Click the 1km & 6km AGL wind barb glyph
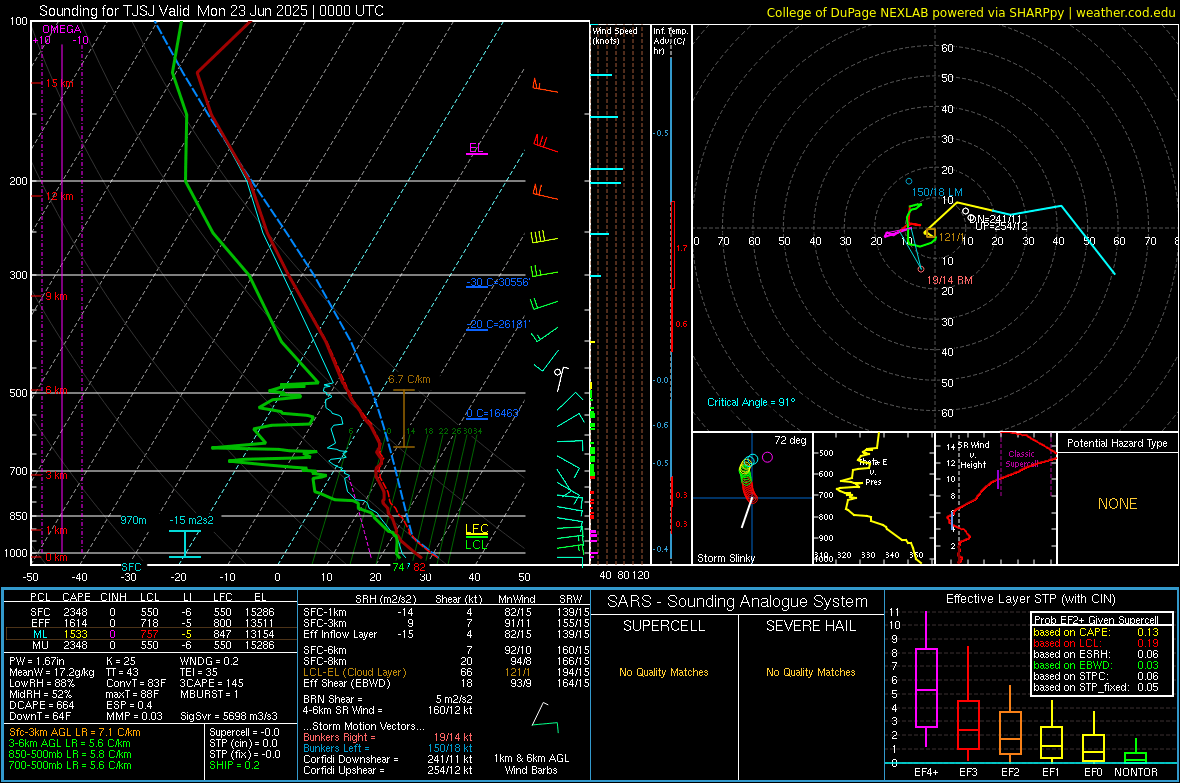1180x783 pixels. click(545, 717)
